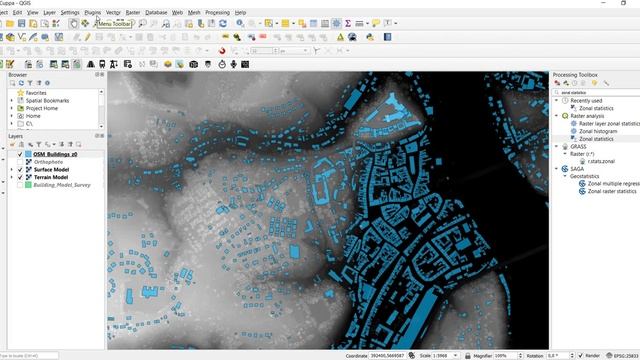
Task: Click EPSG:25833 CRS button
Action: pyautogui.click(x=622, y=356)
